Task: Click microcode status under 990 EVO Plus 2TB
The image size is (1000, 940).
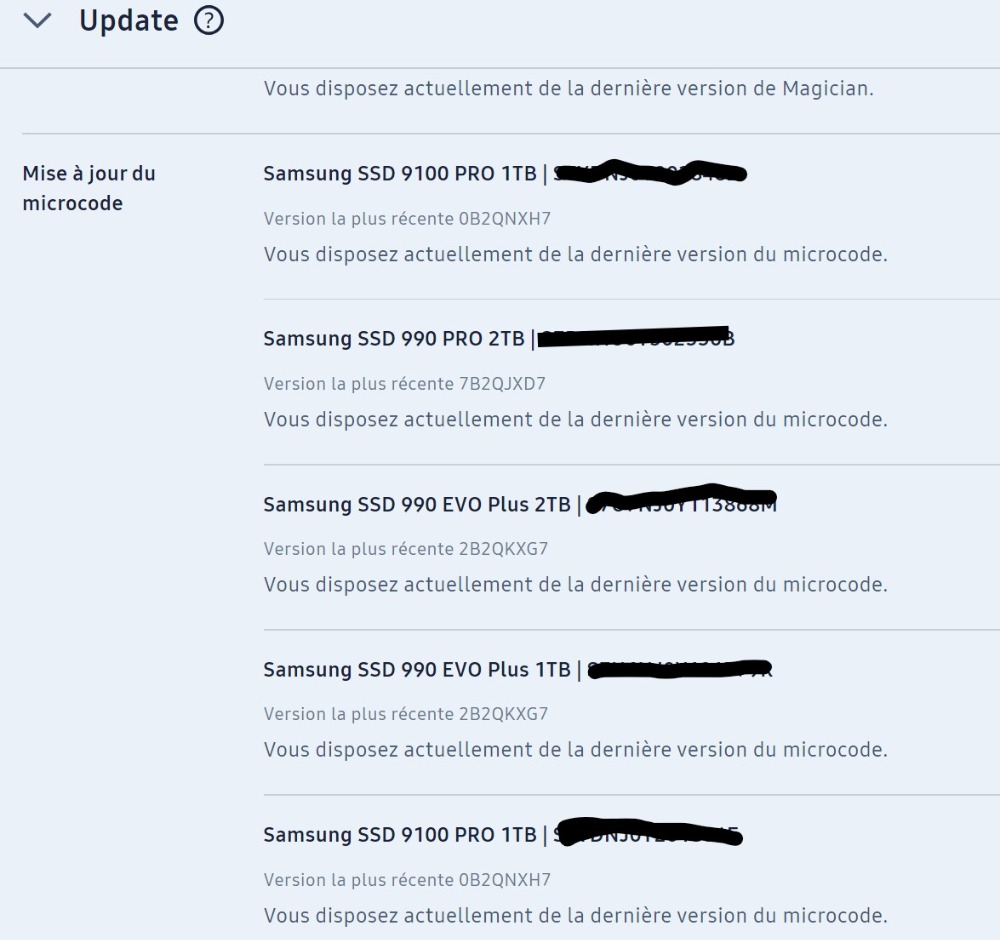Action: click(575, 585)
